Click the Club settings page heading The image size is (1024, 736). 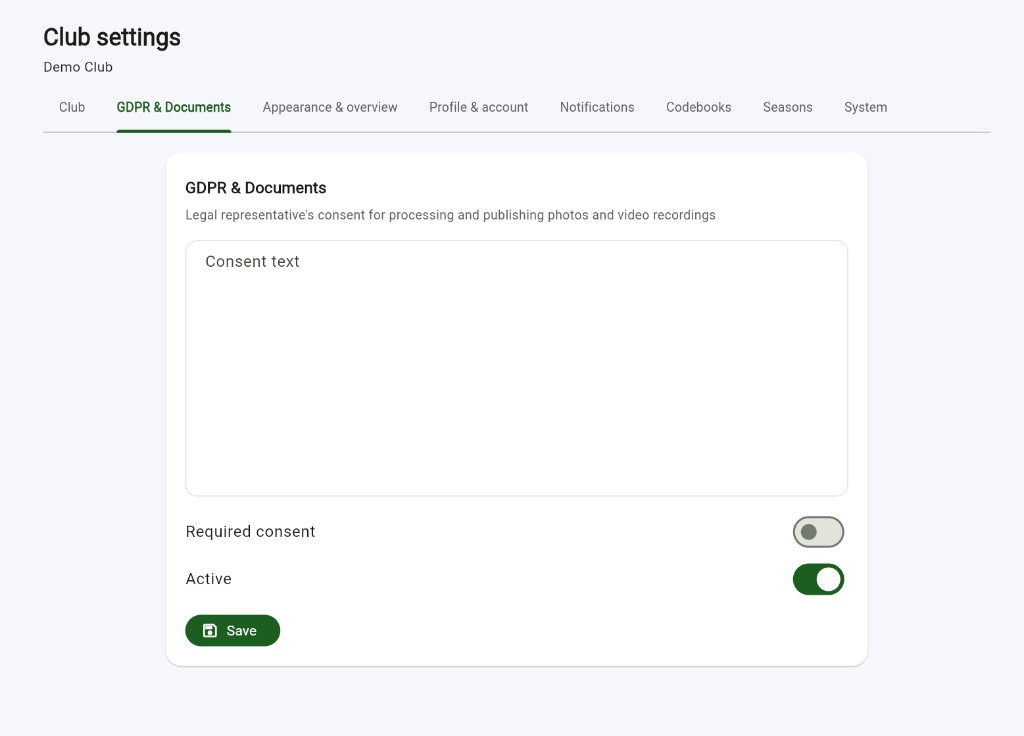pos(112,37)
